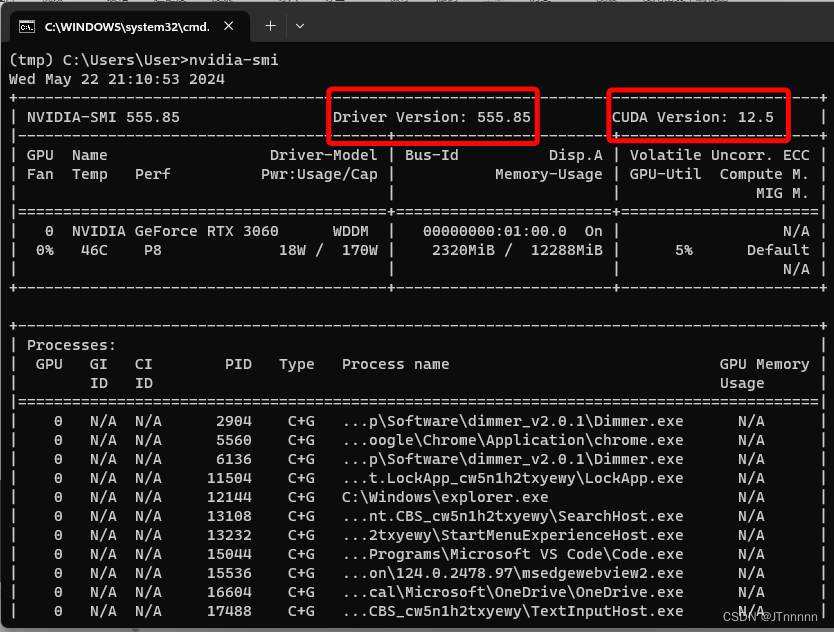The image size is (834, 632).
Task: Click the cmd icon on the terminal tab
Action: 26,26
